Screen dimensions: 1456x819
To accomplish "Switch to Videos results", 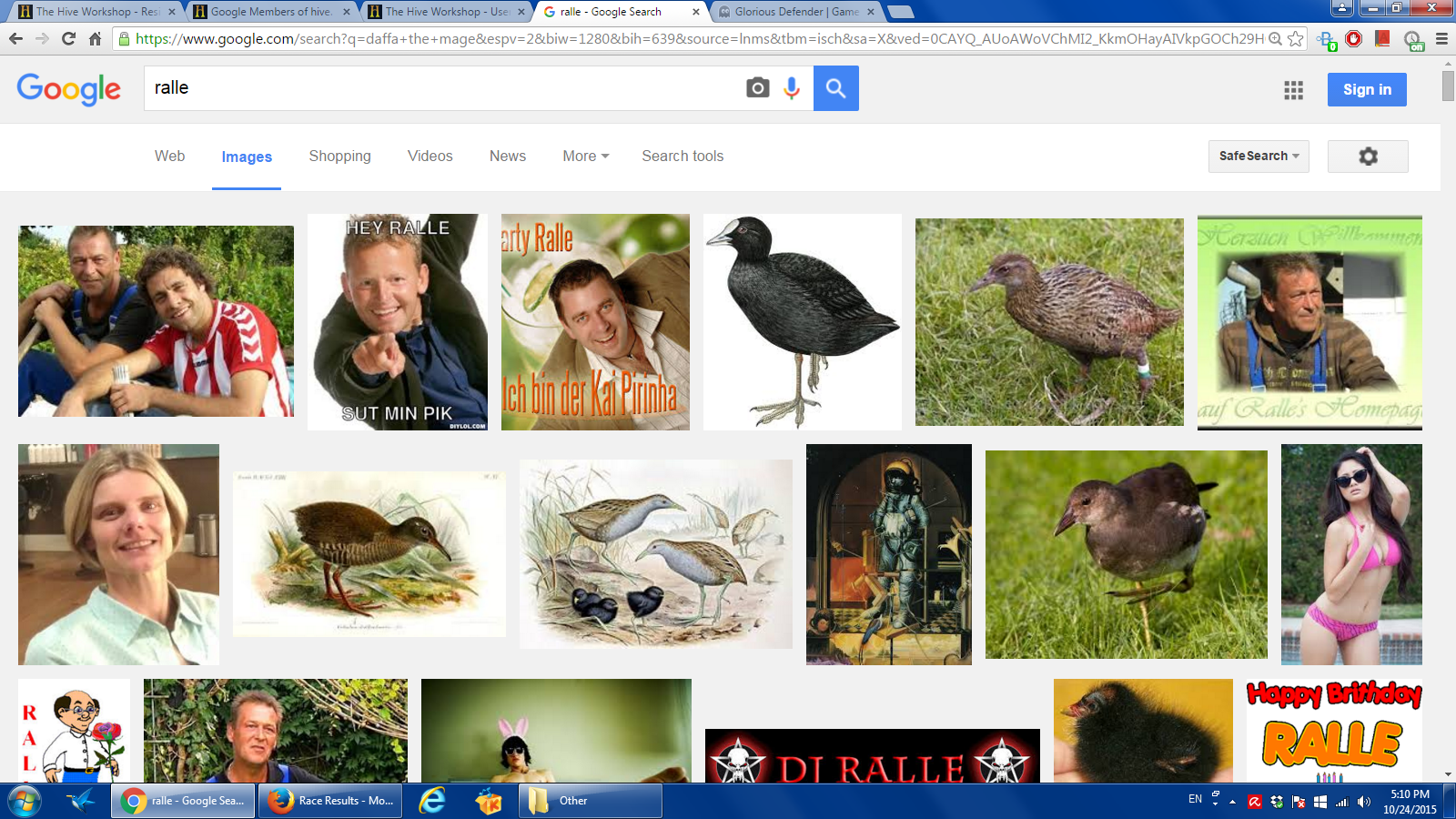I will (x=430, y=157).
